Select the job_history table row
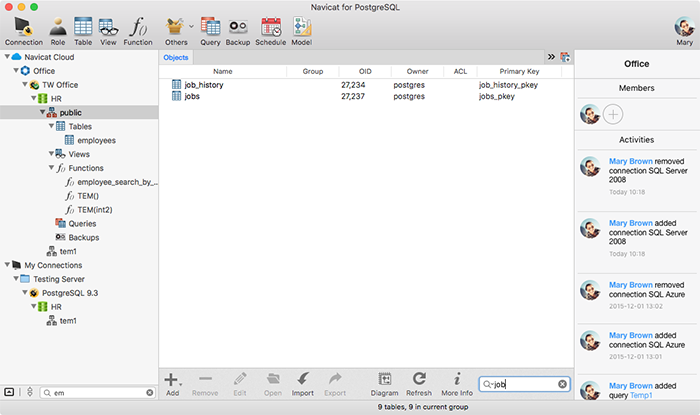The image size is (700, 415). (x=366, y=85)
